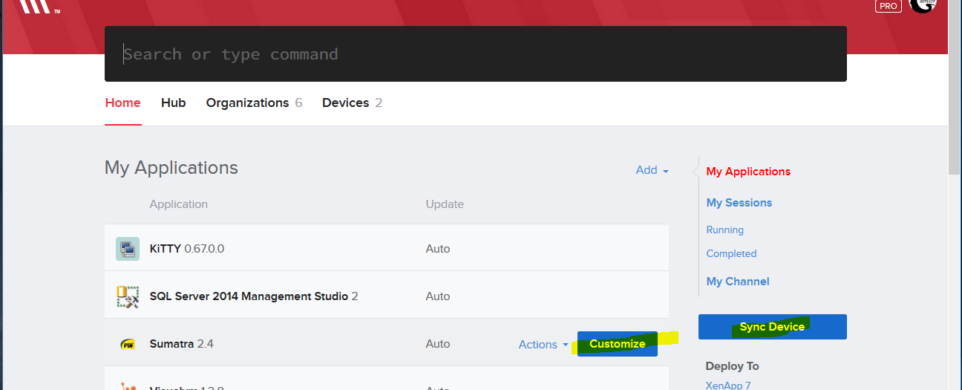Click the Update column header
This screenshot has height=390, width=962.
445,204
